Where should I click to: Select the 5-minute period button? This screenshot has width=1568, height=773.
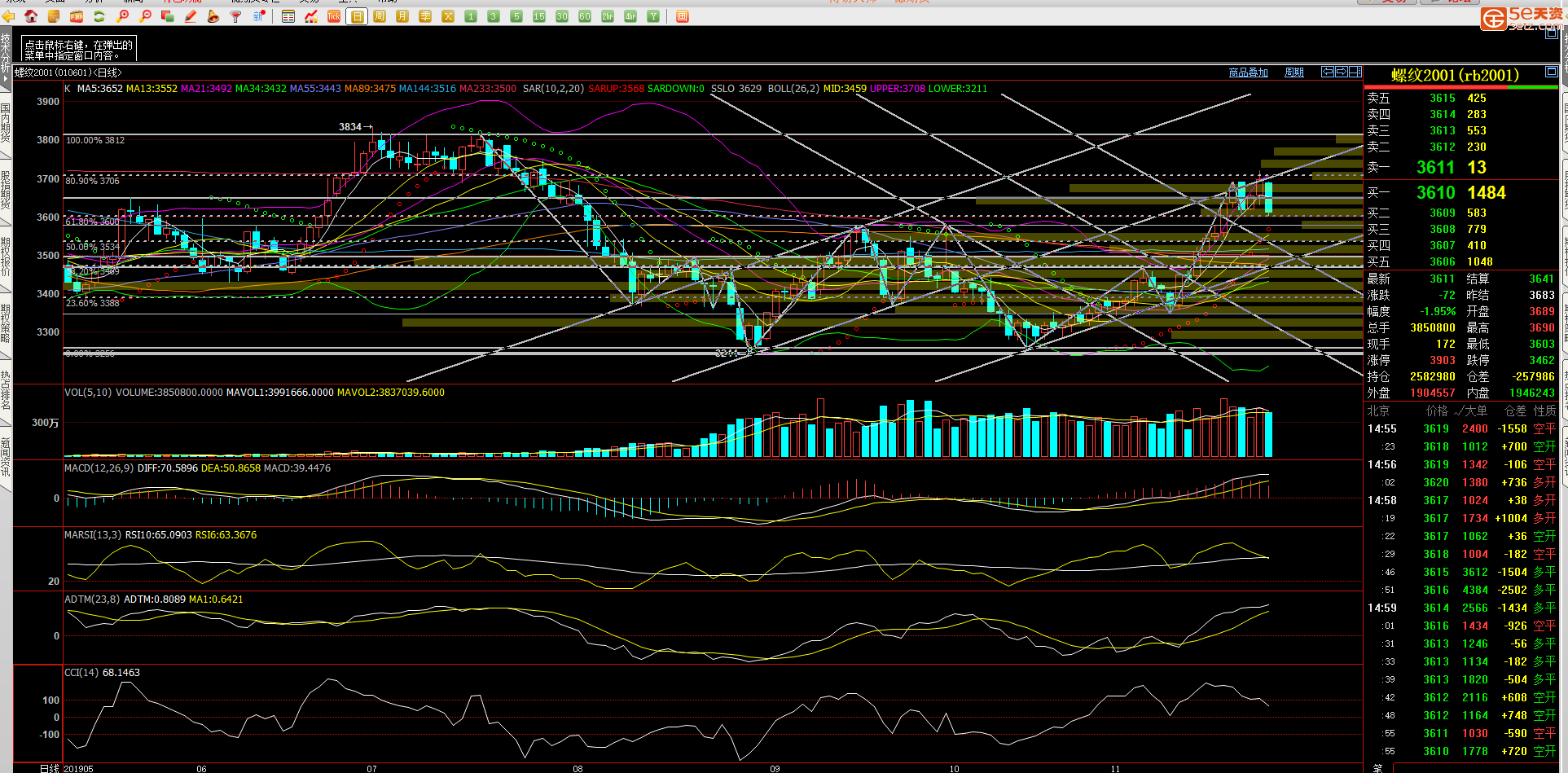tap(516, 16)
